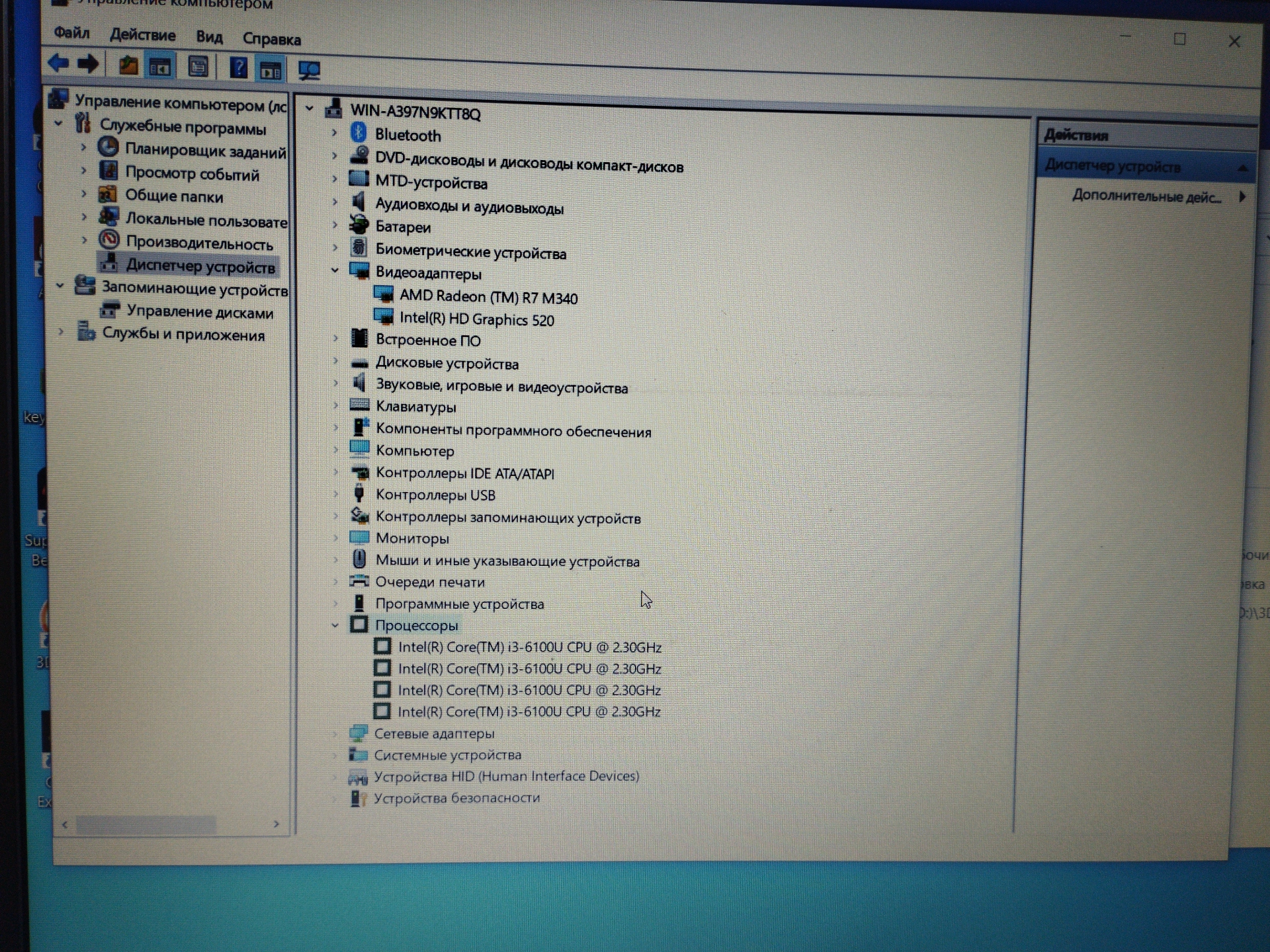Select the first Intel Core i3-6100U processor entry
Image resolution: width=1270 pixels, height=952 pixels.
coord(529,647)
